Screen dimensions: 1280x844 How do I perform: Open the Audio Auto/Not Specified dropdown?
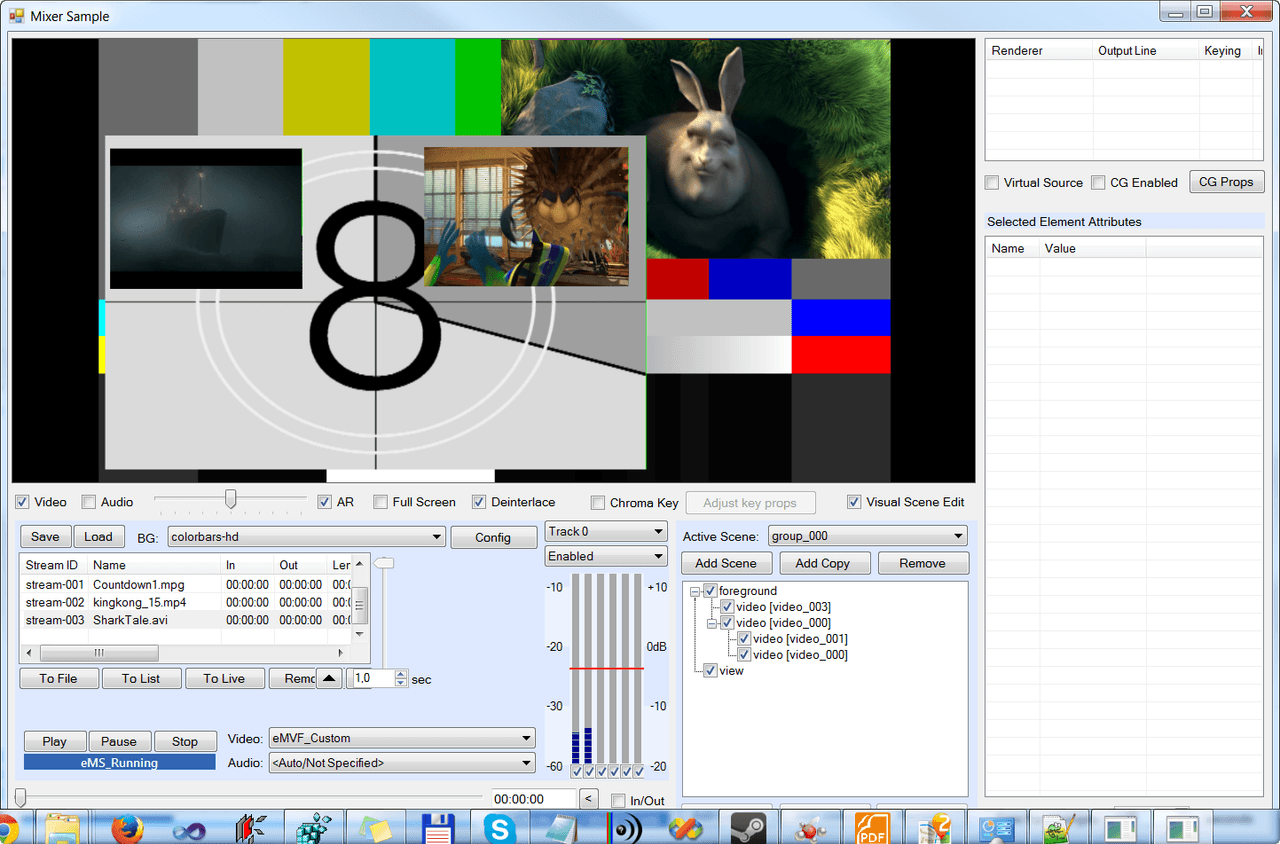tap(402, 763)
